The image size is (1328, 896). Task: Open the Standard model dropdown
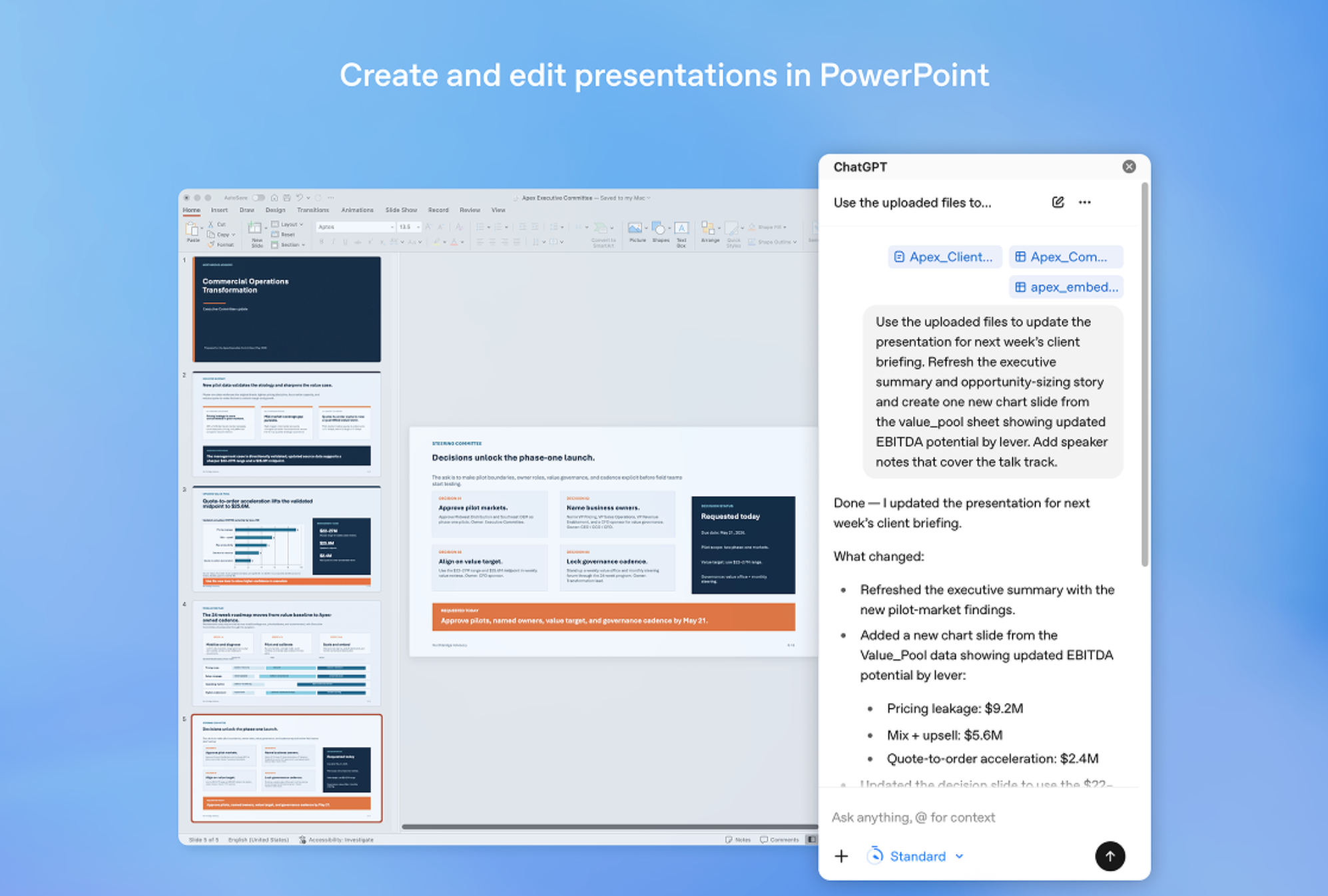[916, 856]
